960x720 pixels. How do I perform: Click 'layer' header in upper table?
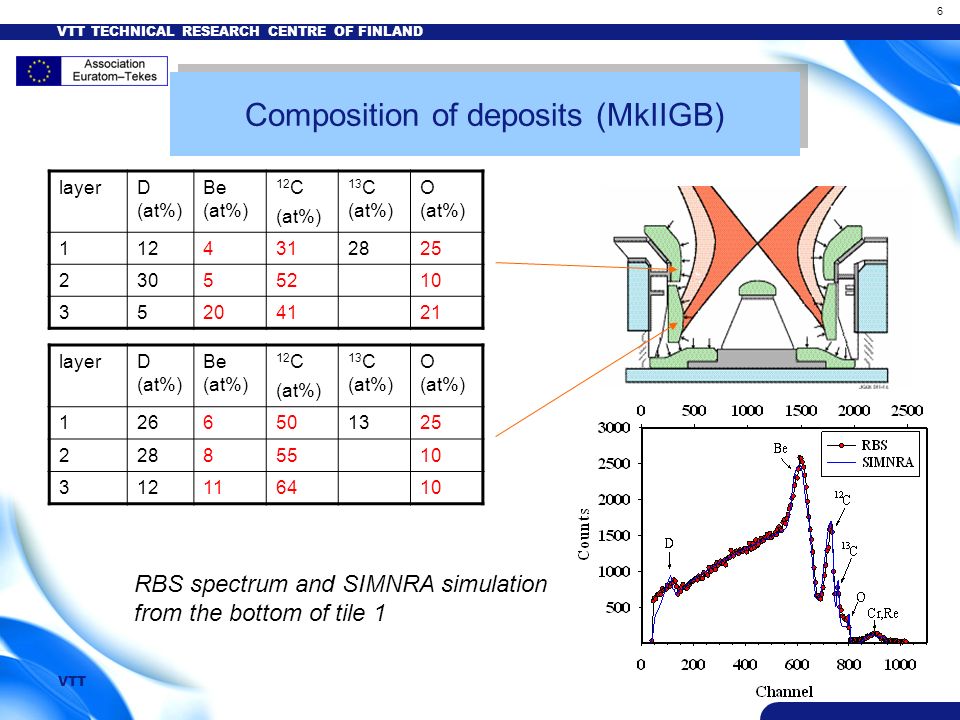click(x=80, y=187)
